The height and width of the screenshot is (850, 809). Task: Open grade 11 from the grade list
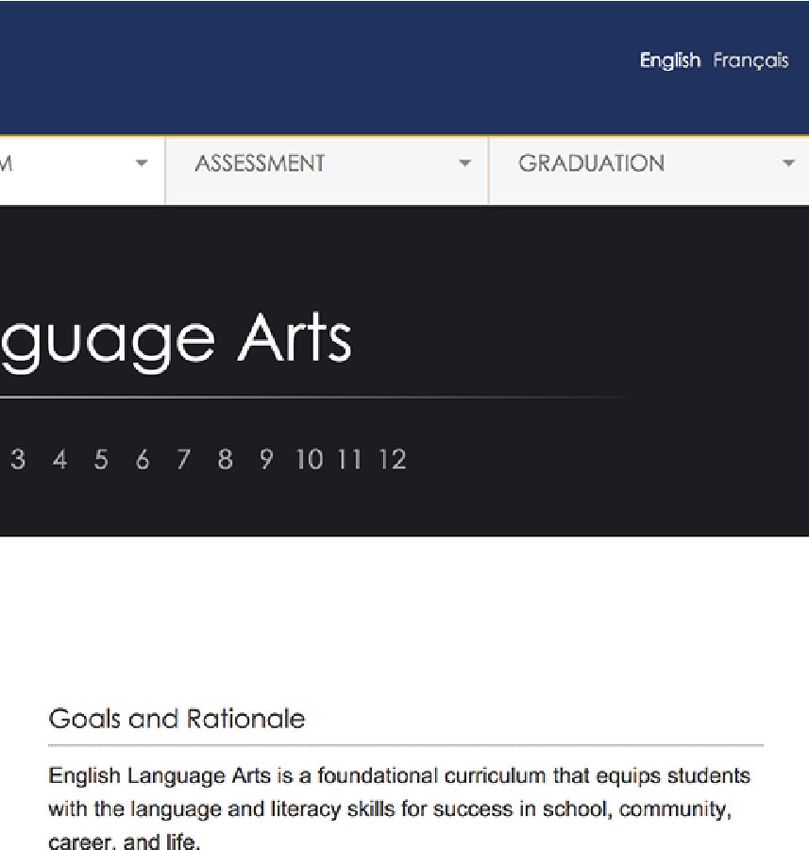348,460
